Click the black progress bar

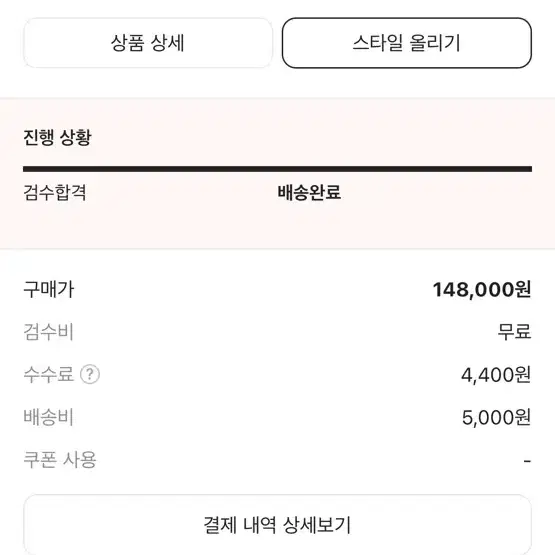click(278, 169)
